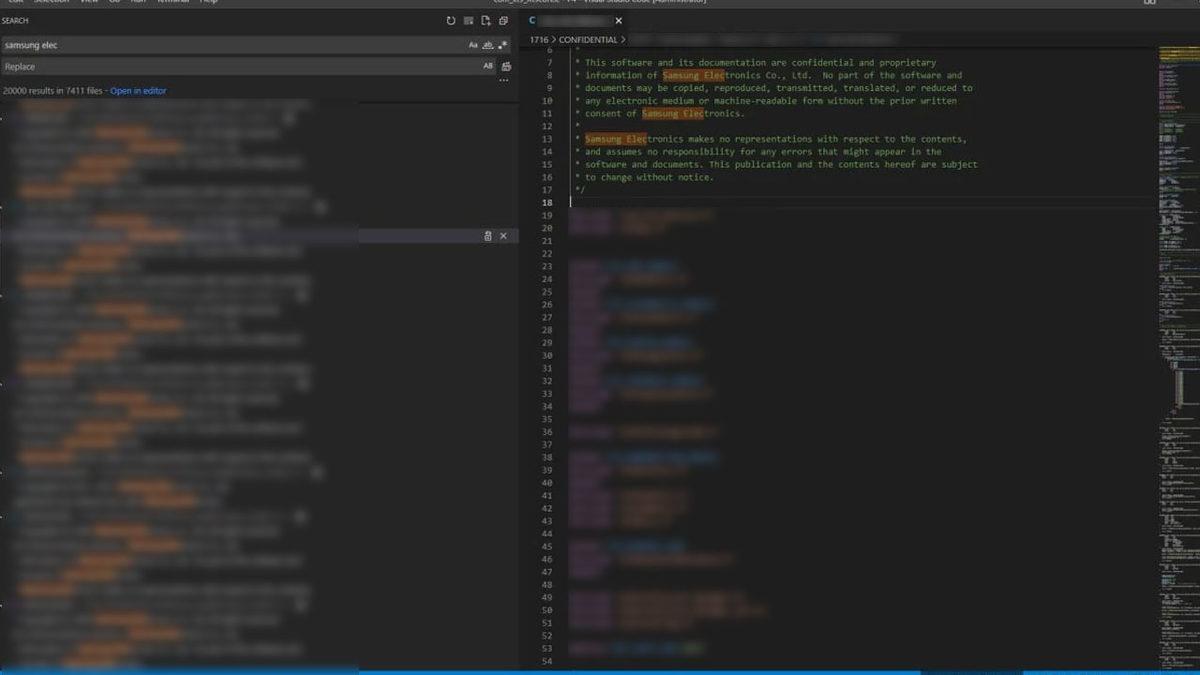The width and height of the screenshot is (1200, 675).
Task: Click the 'Open in editor' link
Action: pos(138,91)
